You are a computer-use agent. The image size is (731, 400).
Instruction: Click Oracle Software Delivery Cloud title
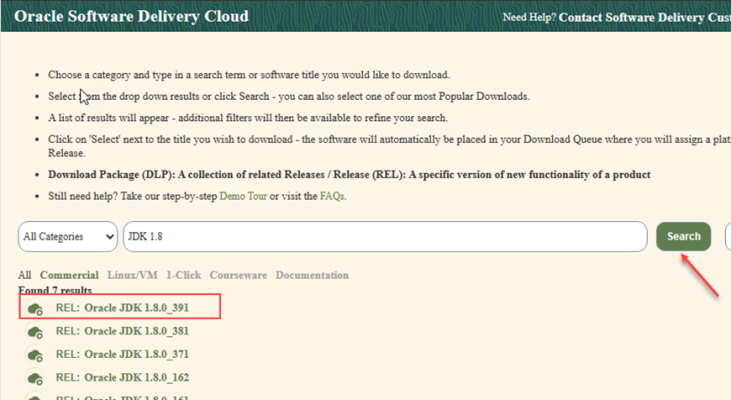click(131, 16)
